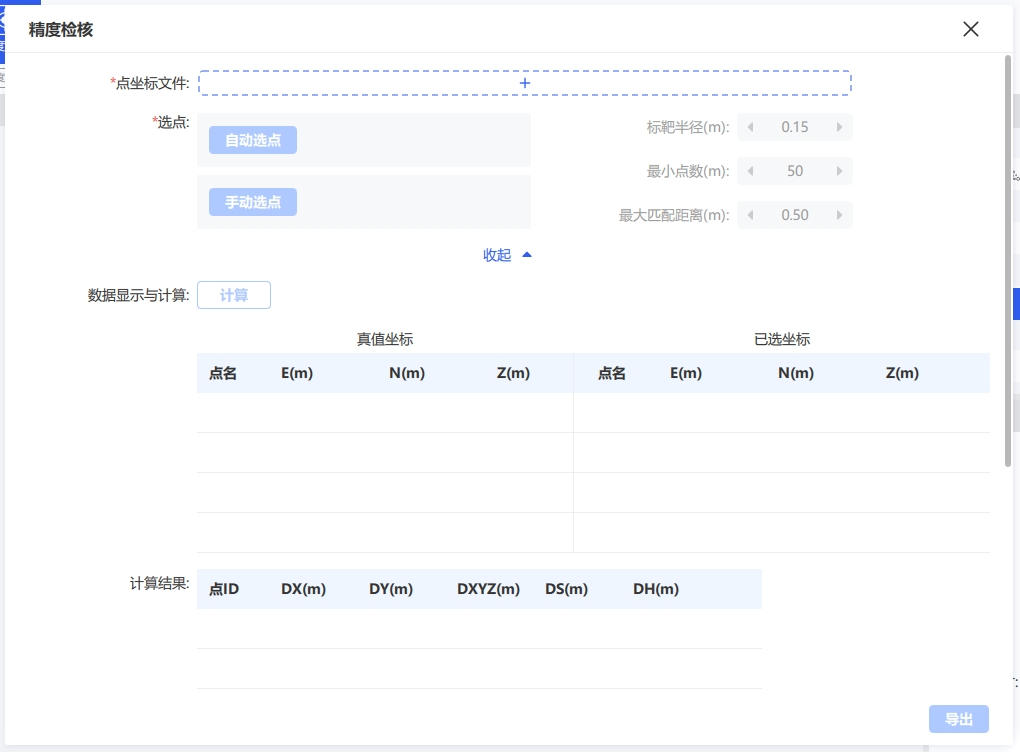Screen dimensions: 1020x752
Task: Click DH(m) header in results table
Action: click(656, 589)
